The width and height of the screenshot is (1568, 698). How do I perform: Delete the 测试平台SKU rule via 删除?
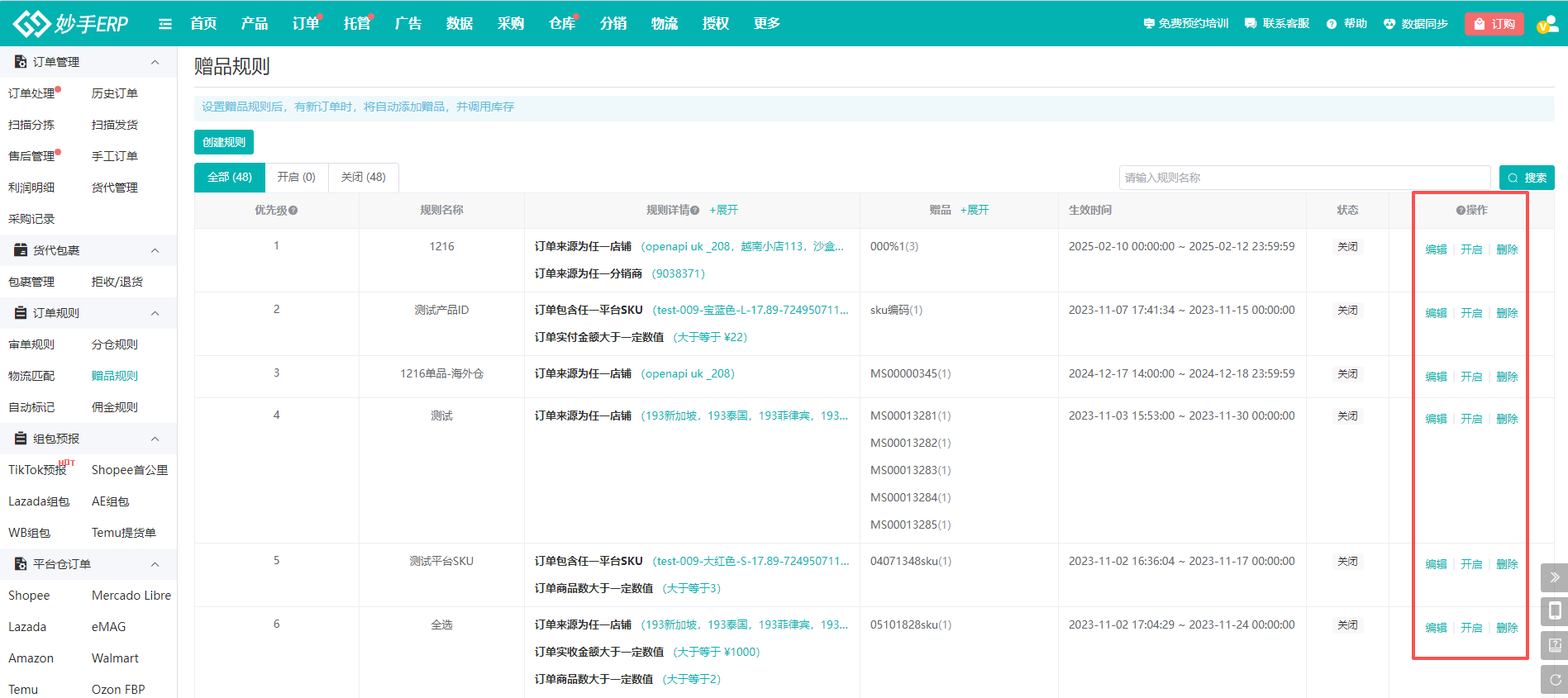click(x=1507, y=564)
